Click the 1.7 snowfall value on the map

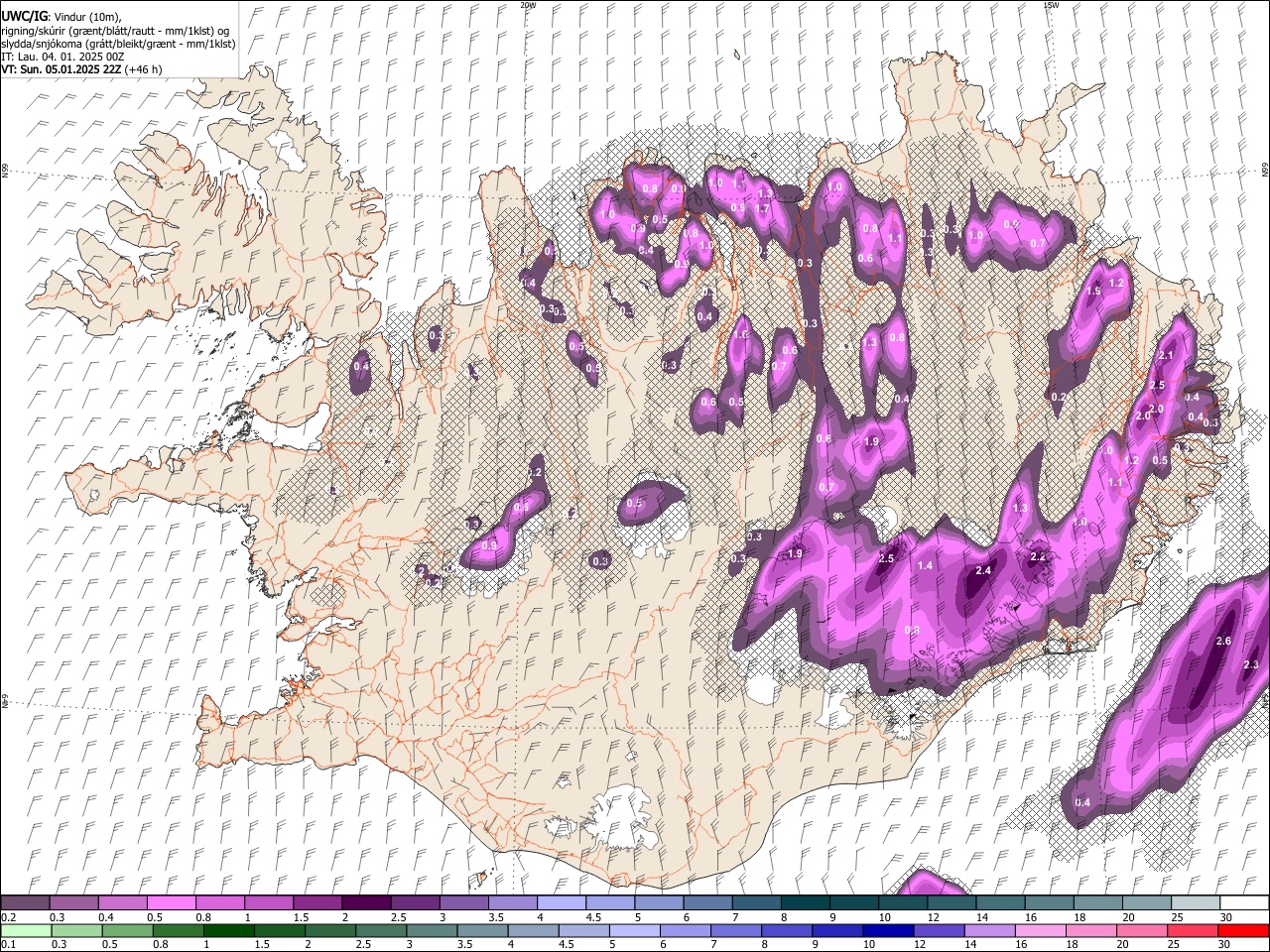point(763,209)
